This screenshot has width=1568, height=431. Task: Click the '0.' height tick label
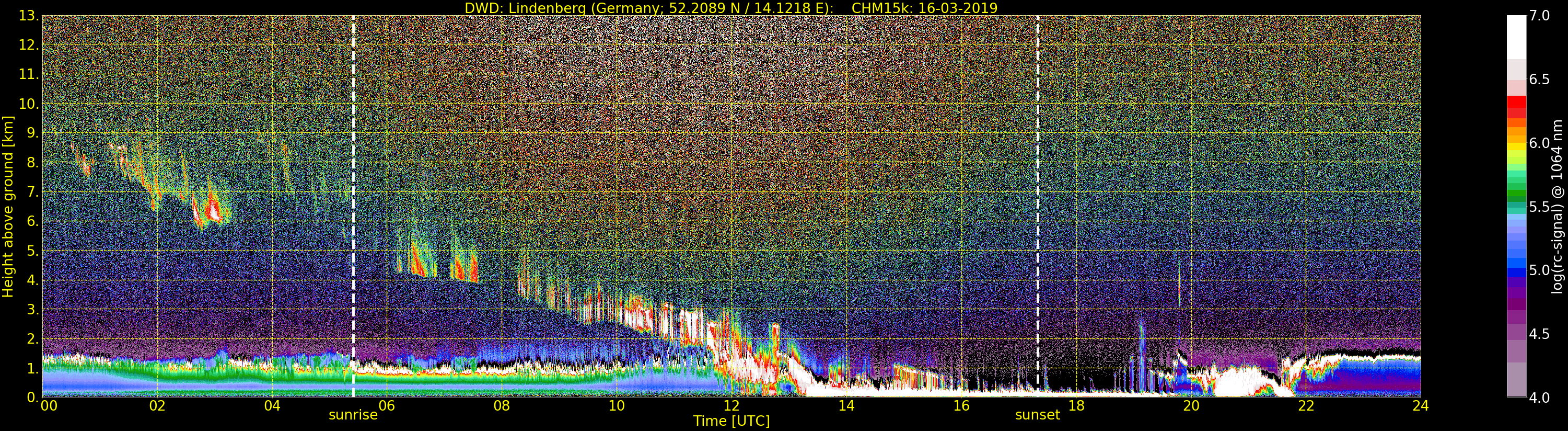(x=33, y=397)
